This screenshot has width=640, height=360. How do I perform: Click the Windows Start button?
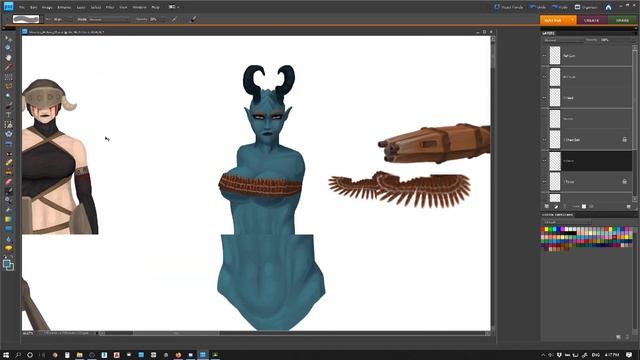[6, 355]
